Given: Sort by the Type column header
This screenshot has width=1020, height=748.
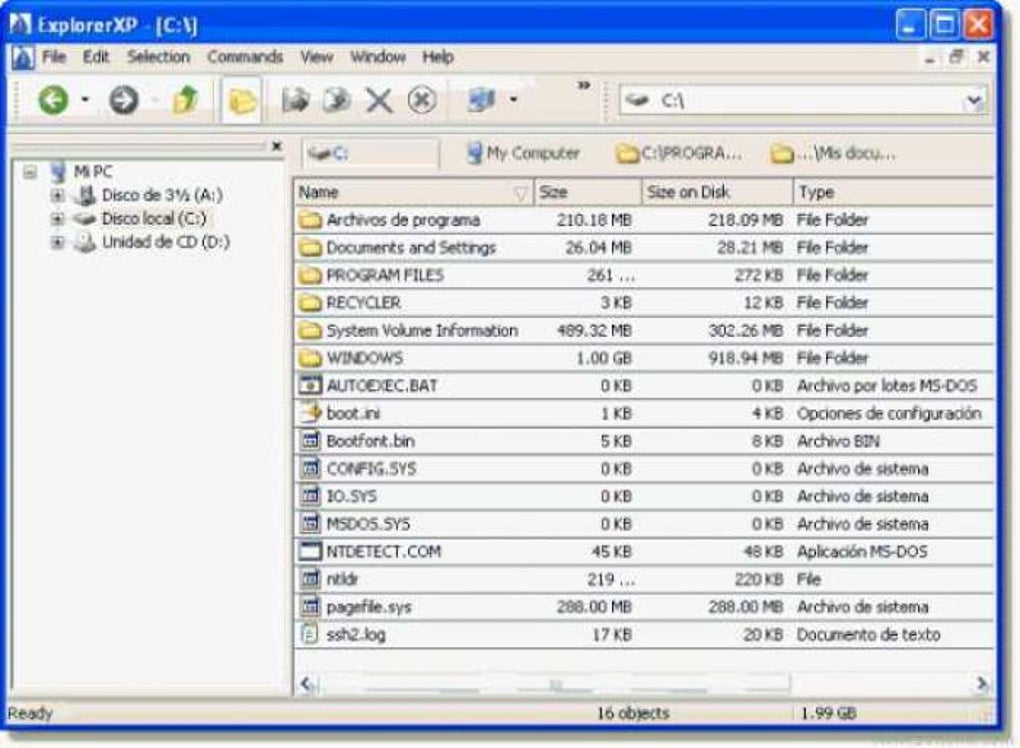Looking at the screenshot, I should pos(894,193).
